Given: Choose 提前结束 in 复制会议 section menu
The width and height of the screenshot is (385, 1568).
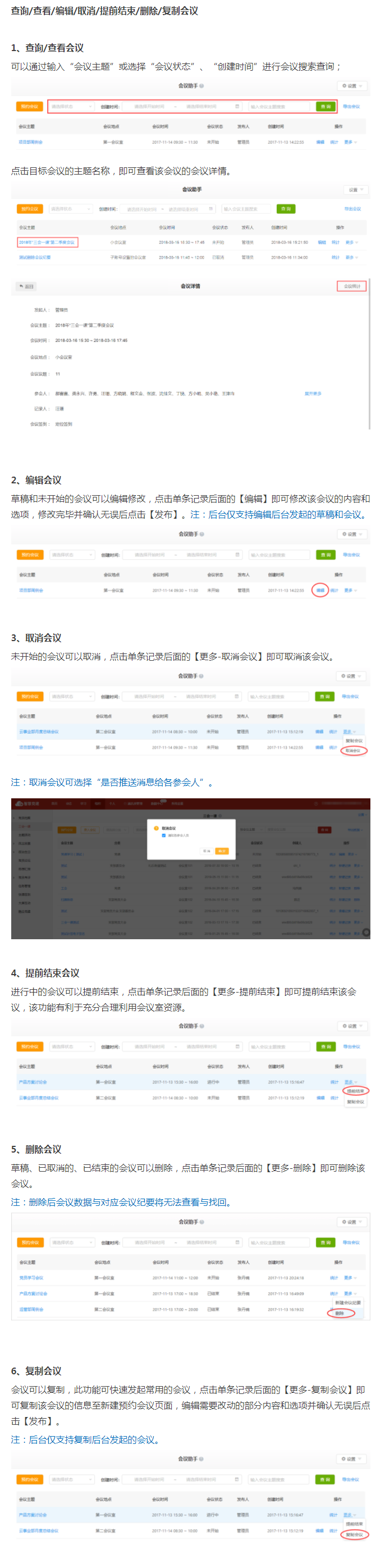Looking at the screenshot, I should 355,1524.
